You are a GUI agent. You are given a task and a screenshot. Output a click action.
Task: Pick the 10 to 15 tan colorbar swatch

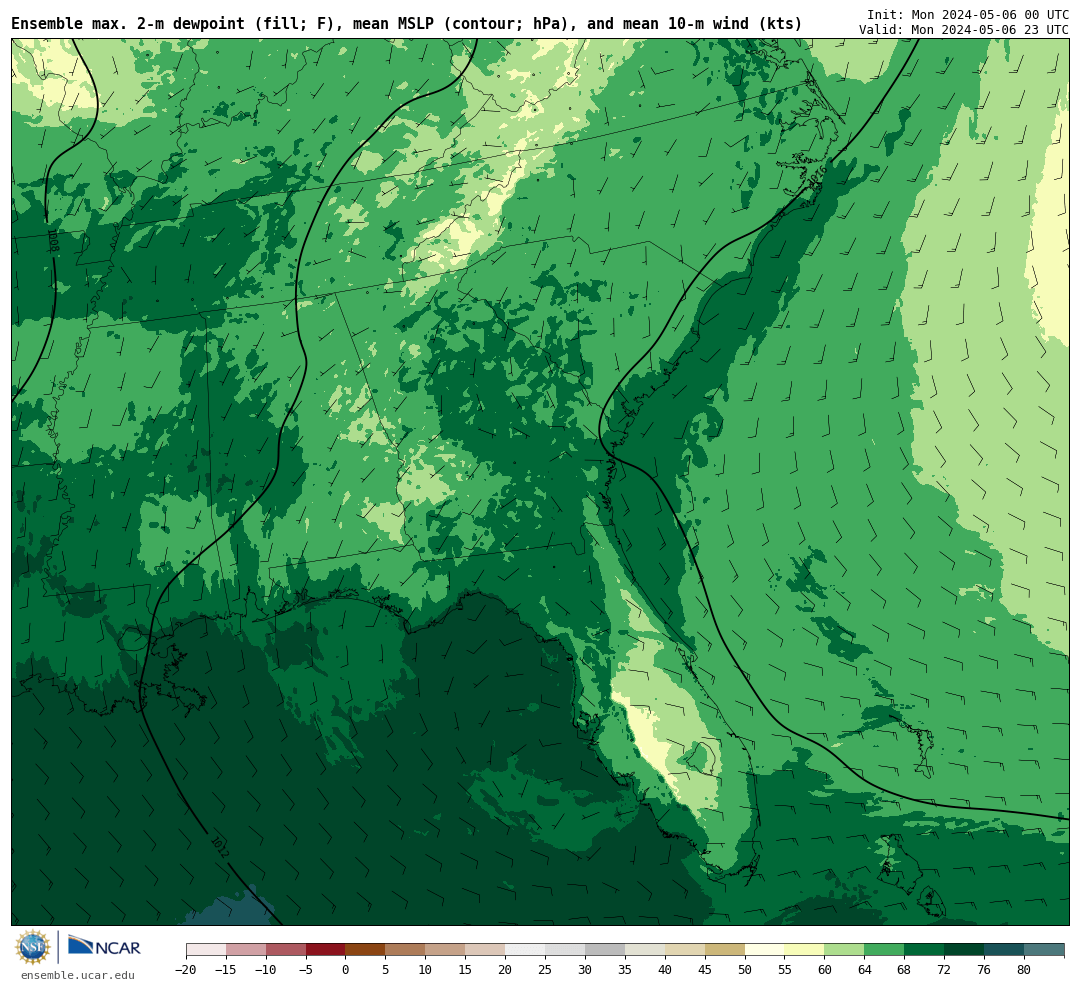coord(446,950)
